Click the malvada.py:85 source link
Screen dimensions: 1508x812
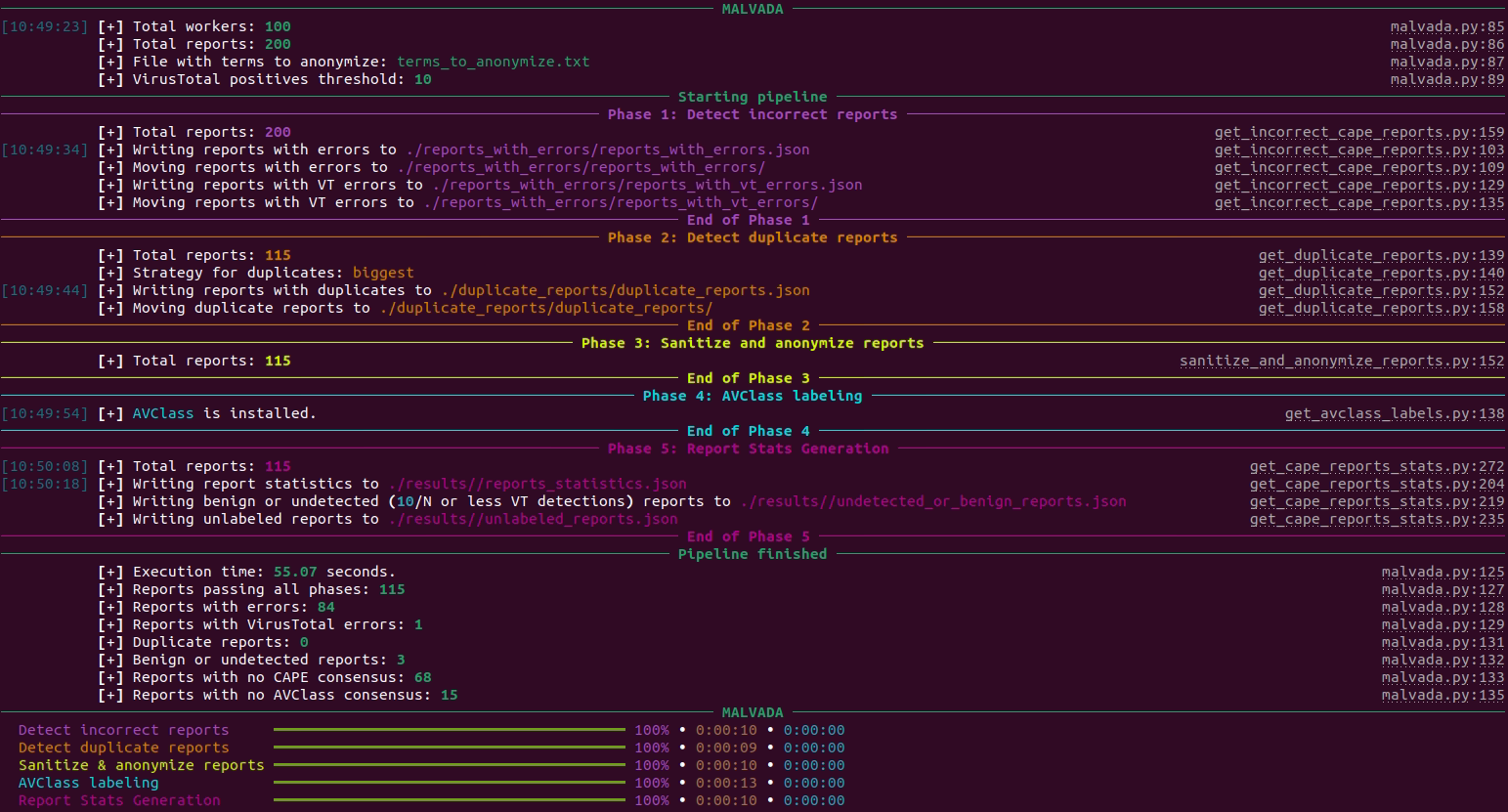pyautogui.click(x=1447, y=26)
